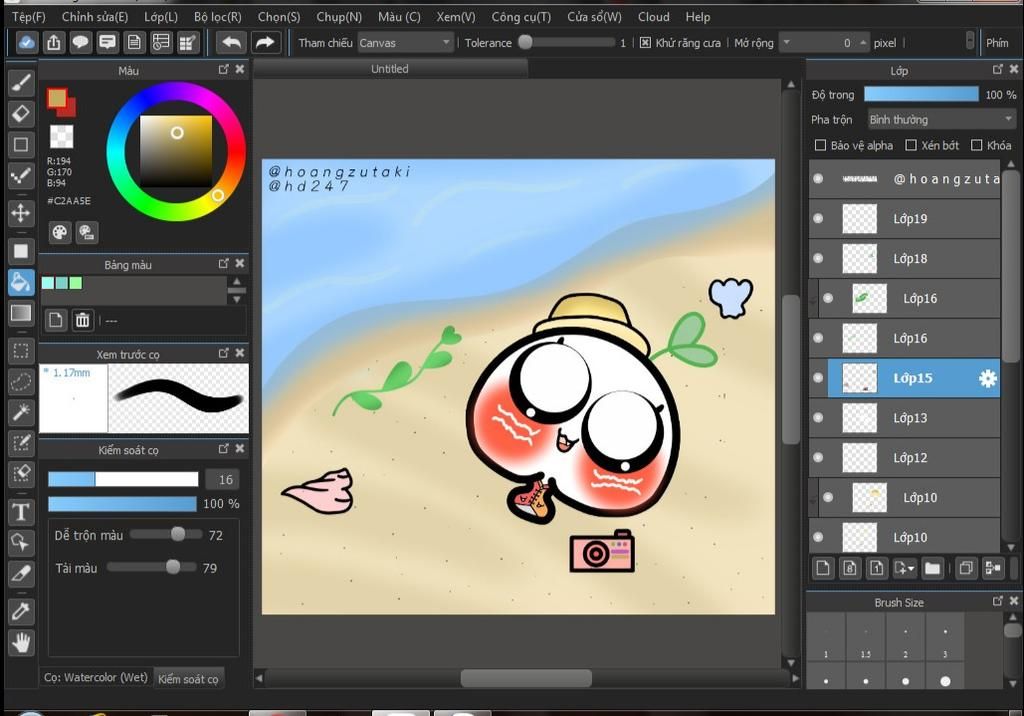
Task: Click the Tolerance slider
Action: click(567, 42)
